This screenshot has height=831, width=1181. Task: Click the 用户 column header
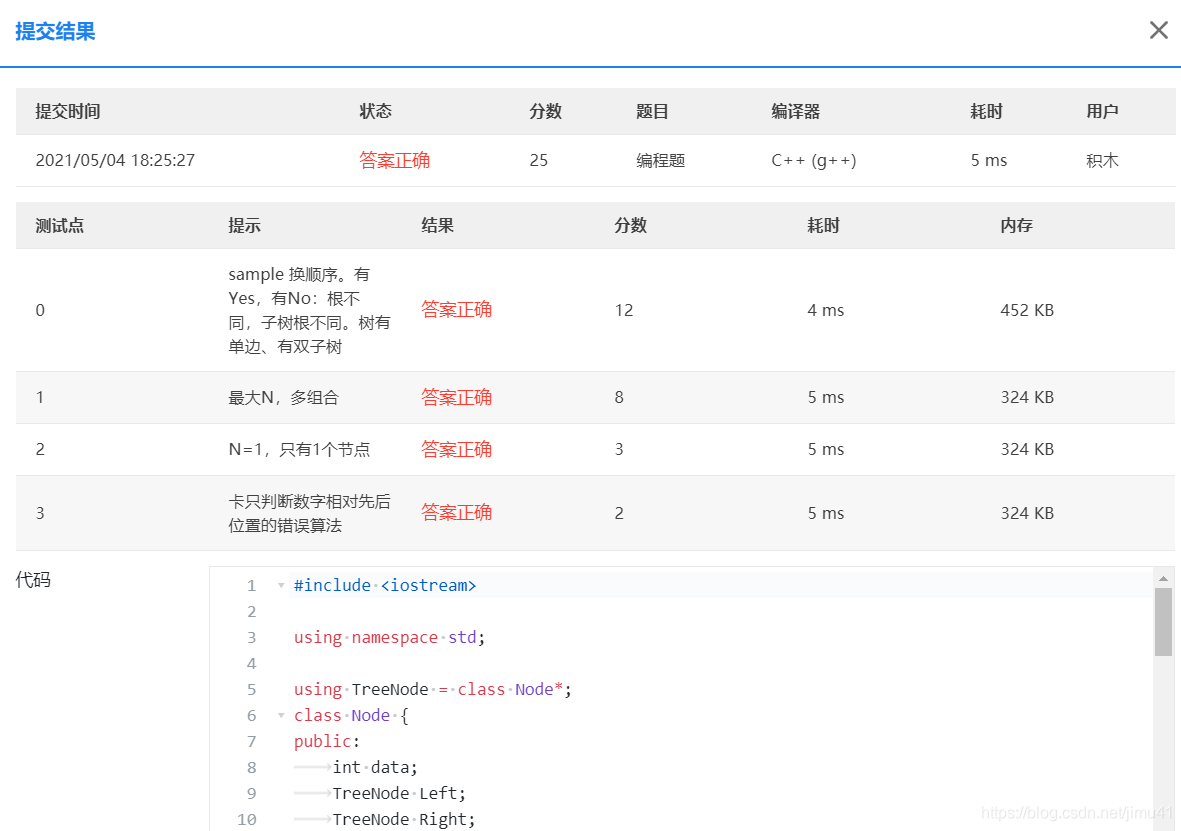pyautogui.click(x=1102, y=112)
